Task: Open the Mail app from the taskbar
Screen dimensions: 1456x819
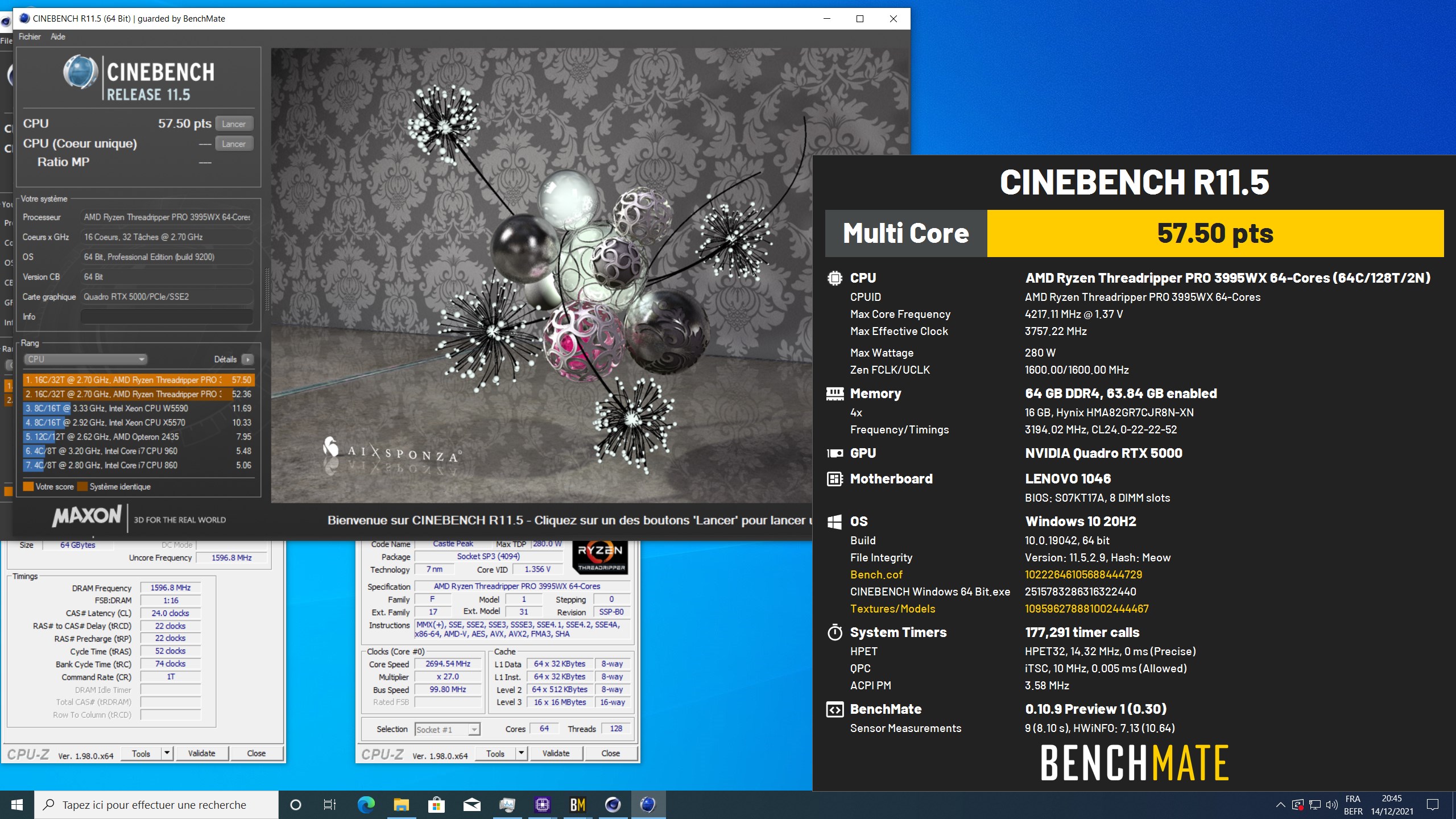Action: click(x=471, y=805)
